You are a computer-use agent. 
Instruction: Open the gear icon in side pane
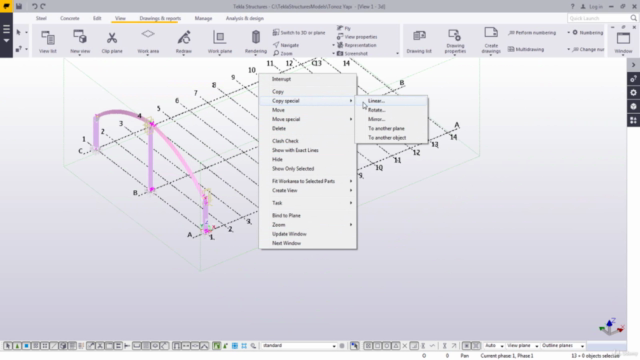point(633,93)
